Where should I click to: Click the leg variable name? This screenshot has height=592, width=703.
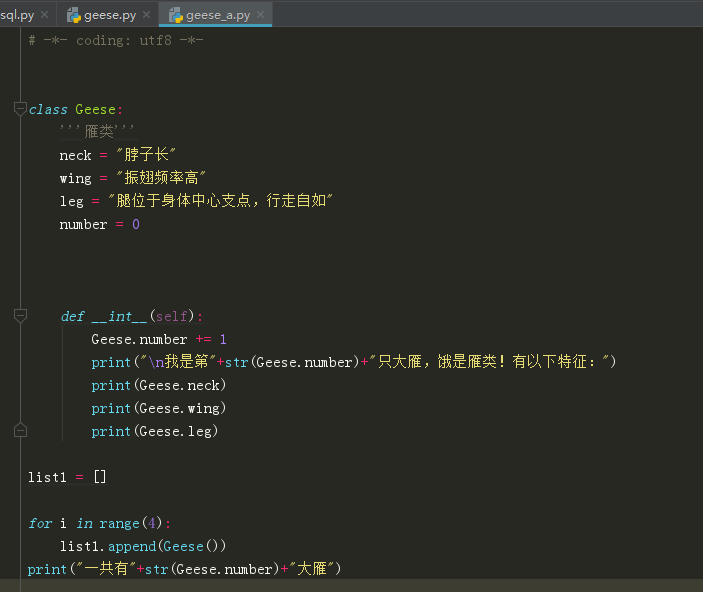point(72,201)
